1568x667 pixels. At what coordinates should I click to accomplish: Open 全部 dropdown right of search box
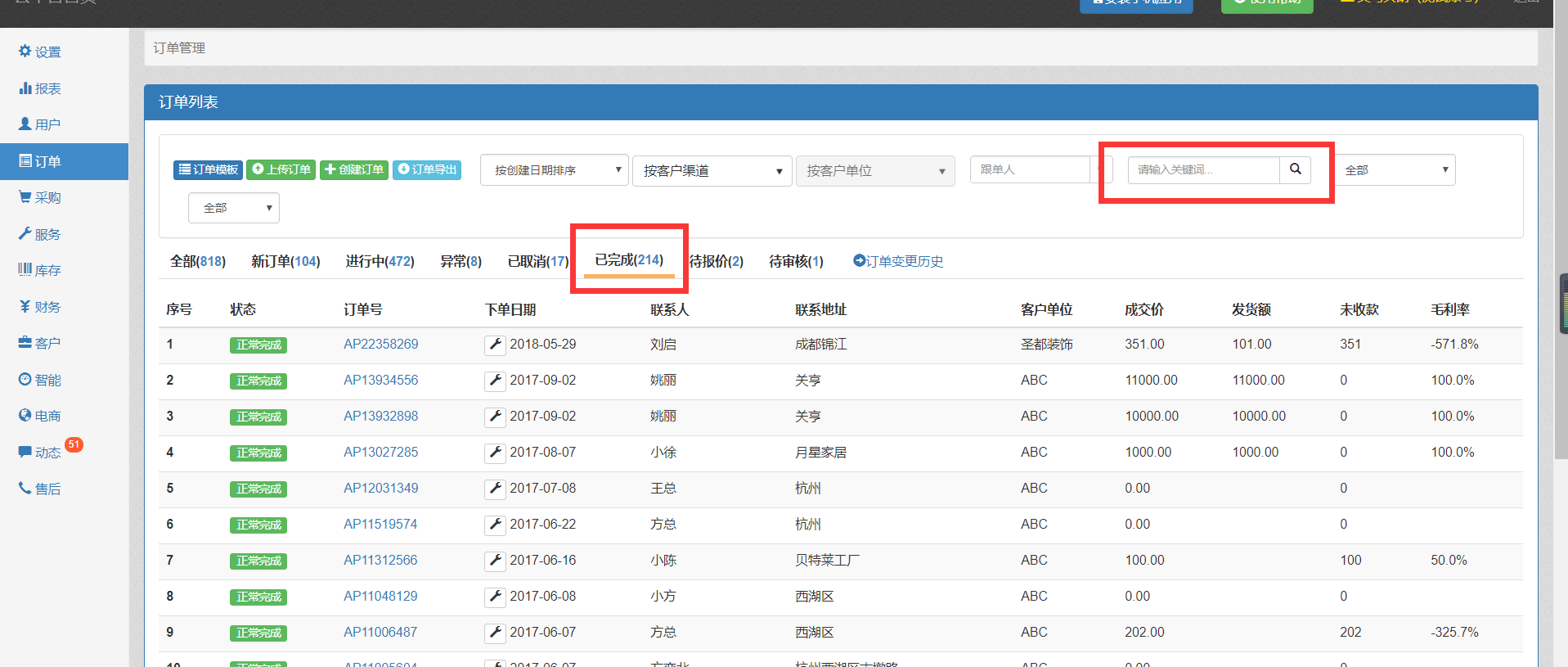coord(1395,169)
